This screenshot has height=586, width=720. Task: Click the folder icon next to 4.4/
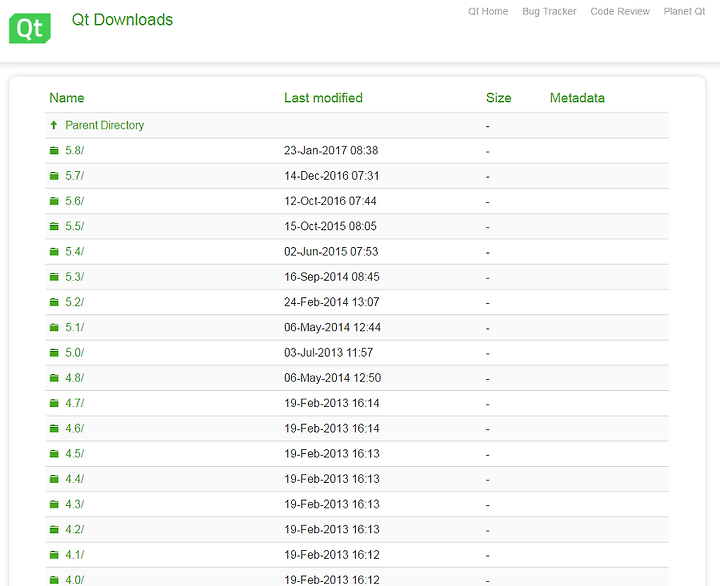(54, 479)
